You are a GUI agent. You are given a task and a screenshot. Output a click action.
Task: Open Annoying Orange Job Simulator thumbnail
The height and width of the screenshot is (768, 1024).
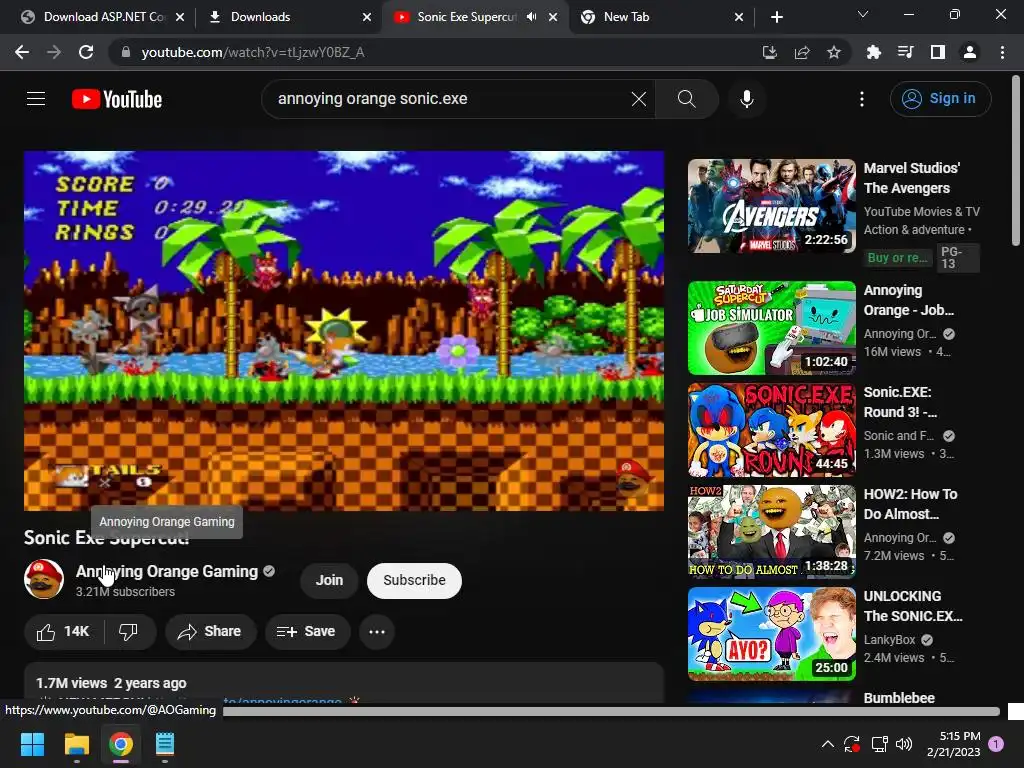coord(771,328)
